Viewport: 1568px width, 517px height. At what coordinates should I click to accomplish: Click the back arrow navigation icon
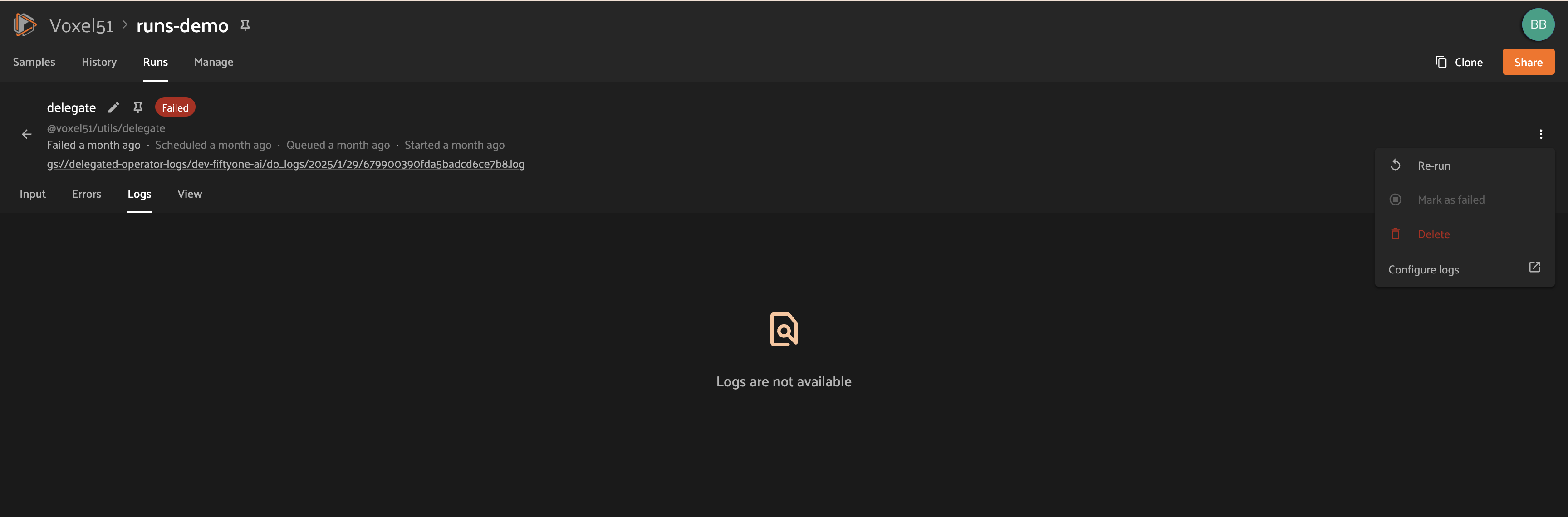click(x=25, y=133)
